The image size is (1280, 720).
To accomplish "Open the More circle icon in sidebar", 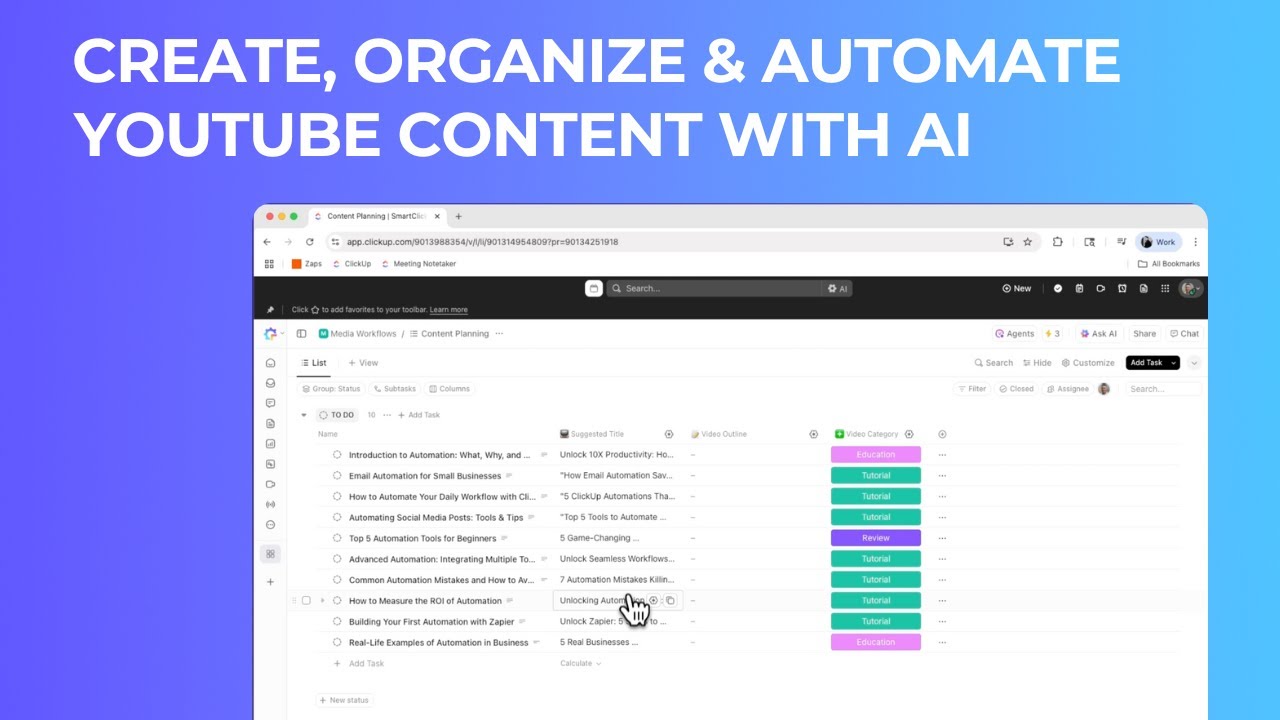I will [270, 524].
